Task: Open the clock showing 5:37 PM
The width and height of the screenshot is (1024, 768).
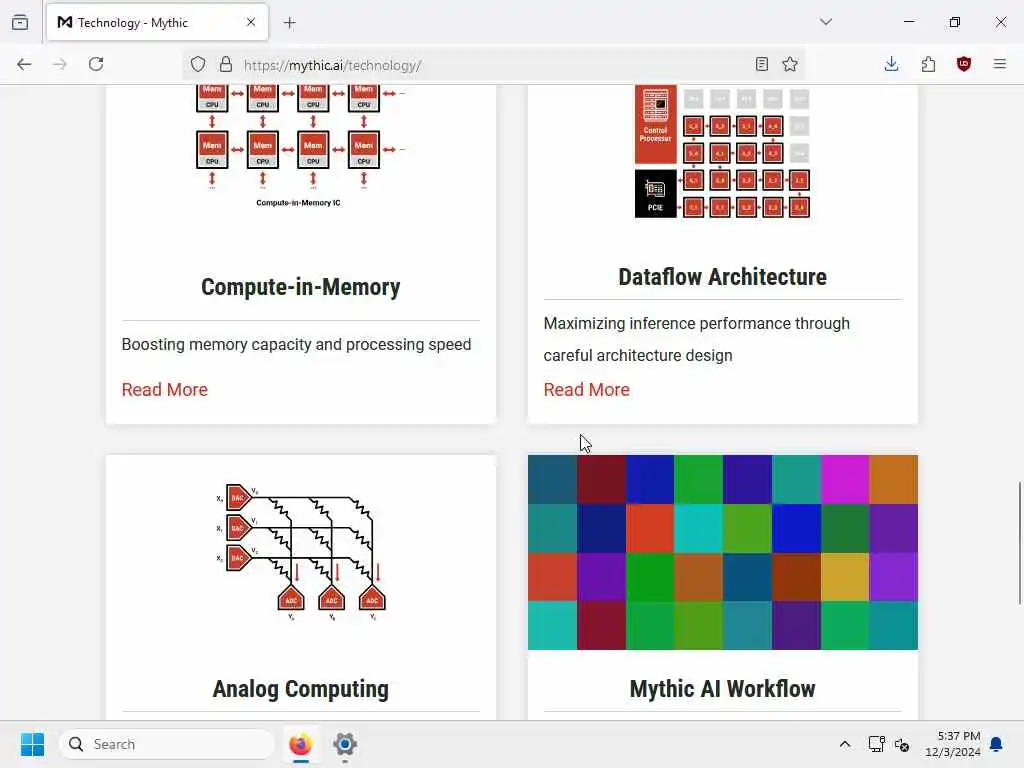Action: [953, 744]
